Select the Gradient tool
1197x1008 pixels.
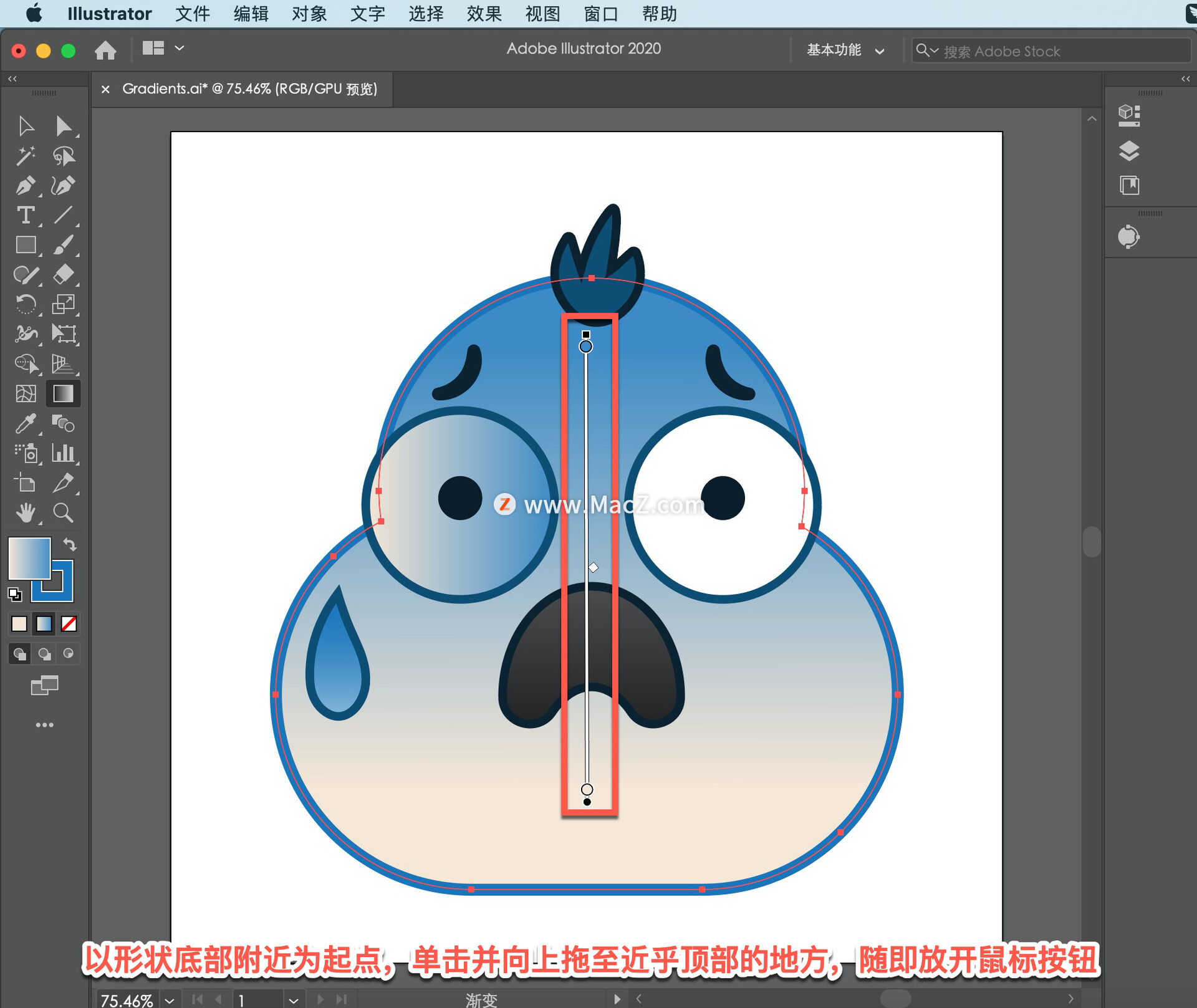[x=63, y=394]
